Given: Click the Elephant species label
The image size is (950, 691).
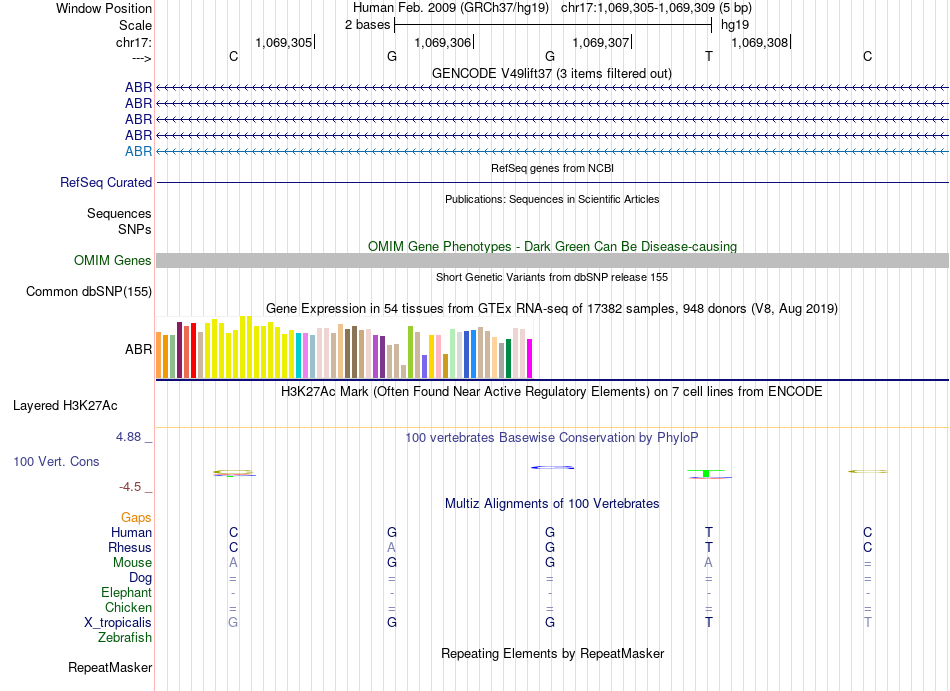Looking at the screenshot, I should coord(126,592).
